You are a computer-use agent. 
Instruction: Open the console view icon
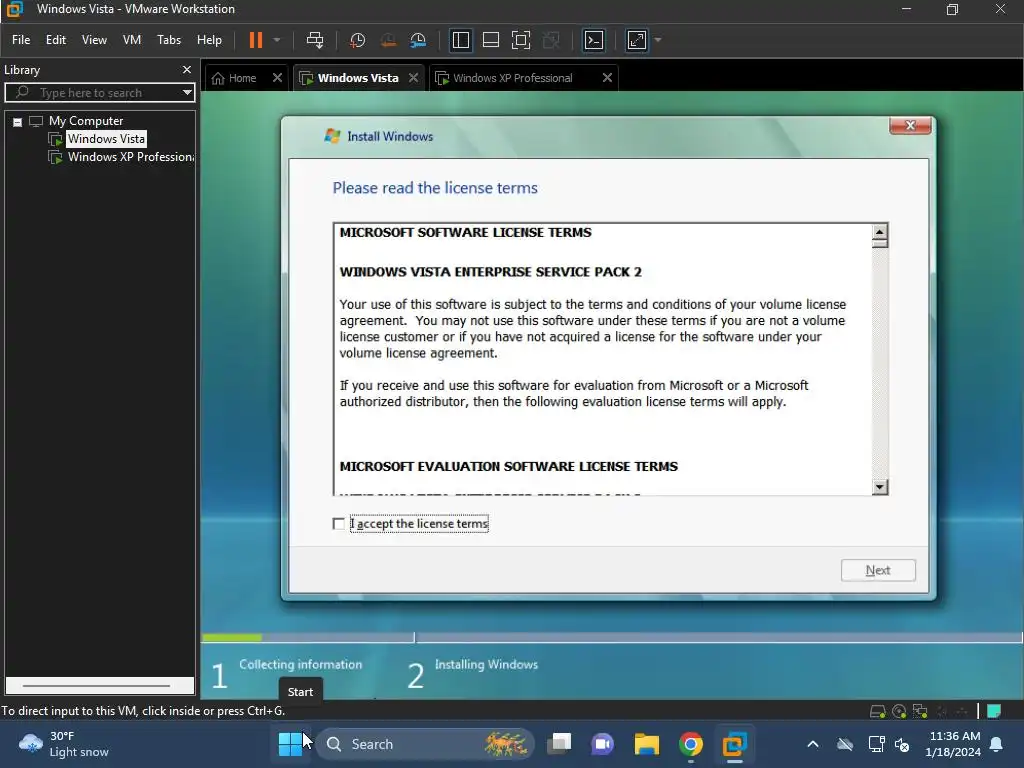[594, 40]
